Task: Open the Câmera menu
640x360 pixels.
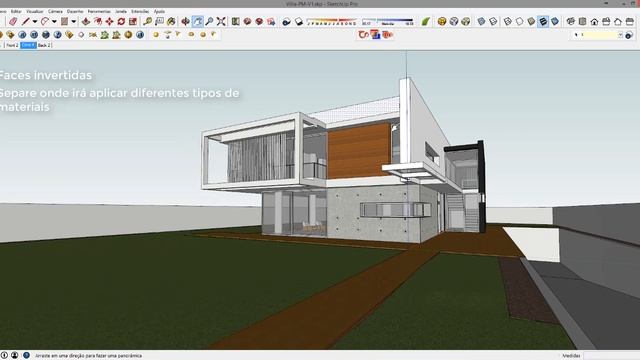Action: [x=55, y=11]
